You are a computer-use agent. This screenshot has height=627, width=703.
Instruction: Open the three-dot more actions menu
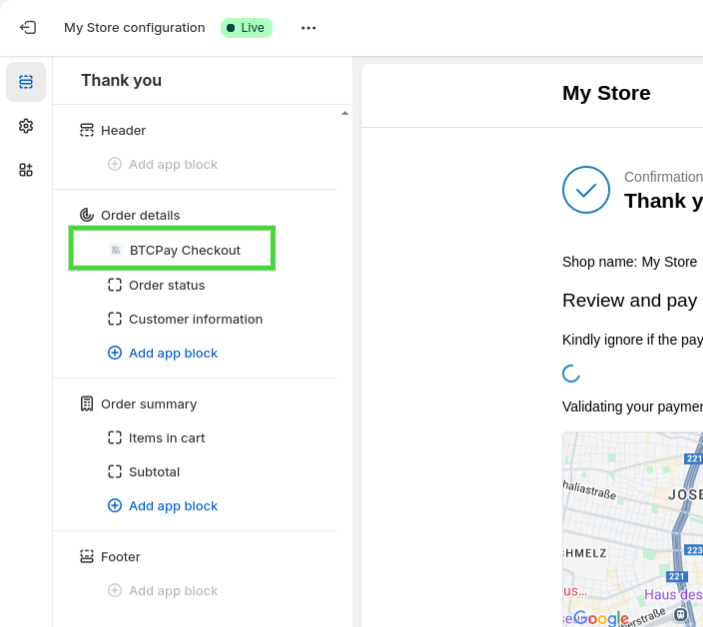point(308,28)
